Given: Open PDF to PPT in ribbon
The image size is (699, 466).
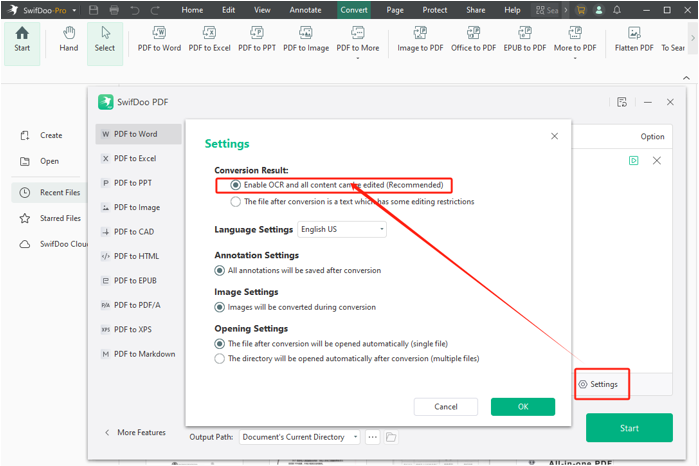Looking at the screenshot, I should pyautogui.click(x=257, y=40).
